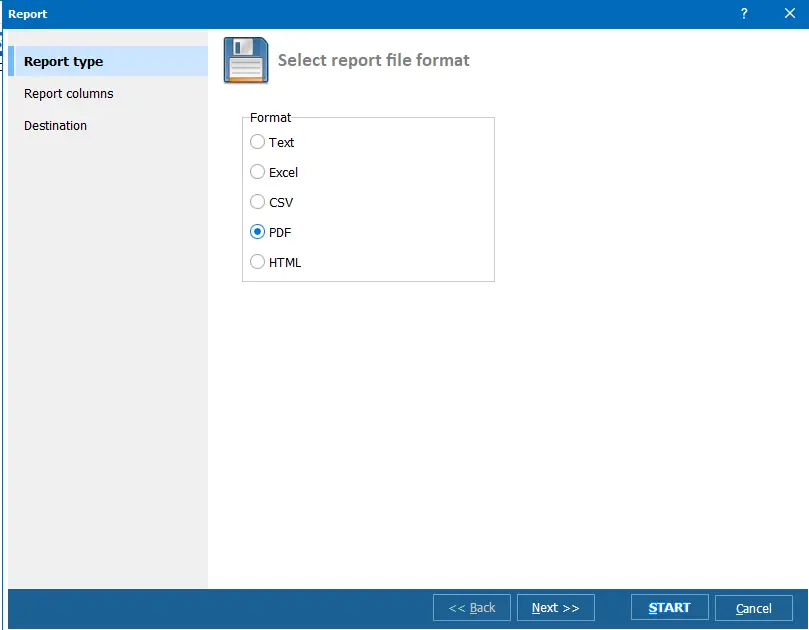Select the PDF radio button
The height and width of the screenshot is (630, 809).
point(258,232)
